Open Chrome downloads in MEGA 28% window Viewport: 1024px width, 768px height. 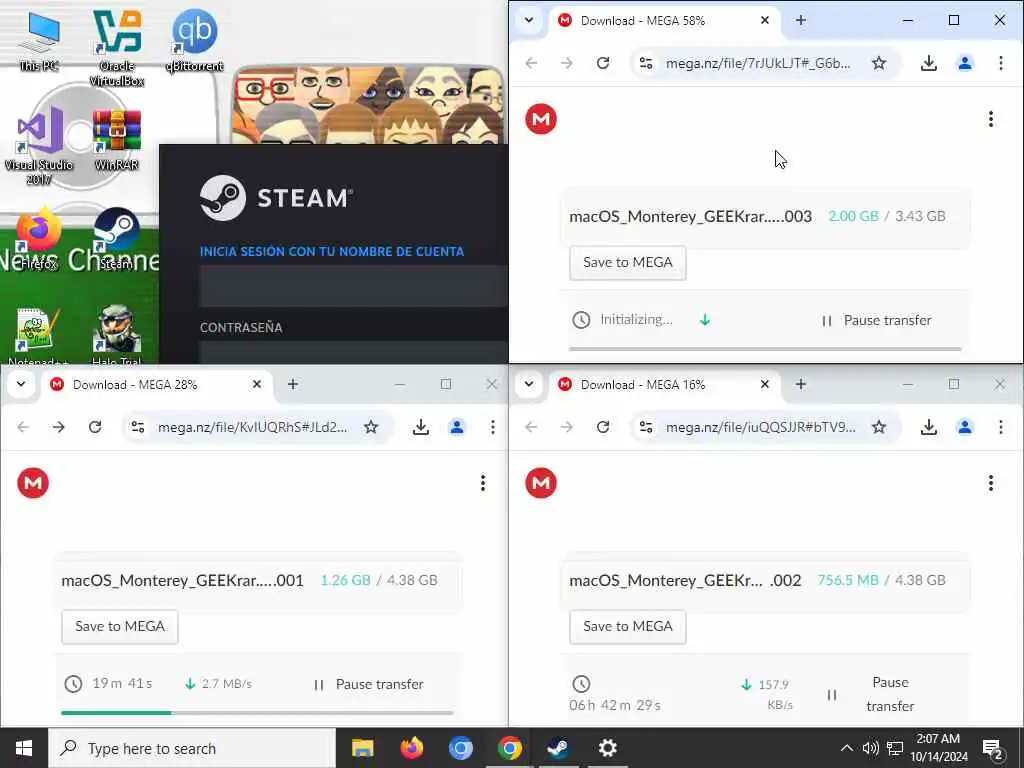point(421,427)
